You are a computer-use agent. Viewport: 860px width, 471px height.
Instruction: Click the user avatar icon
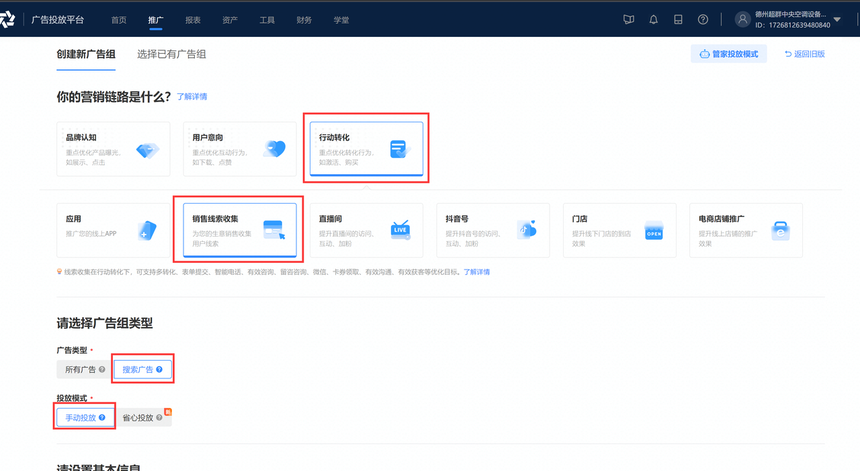click(x=742, y=19)
